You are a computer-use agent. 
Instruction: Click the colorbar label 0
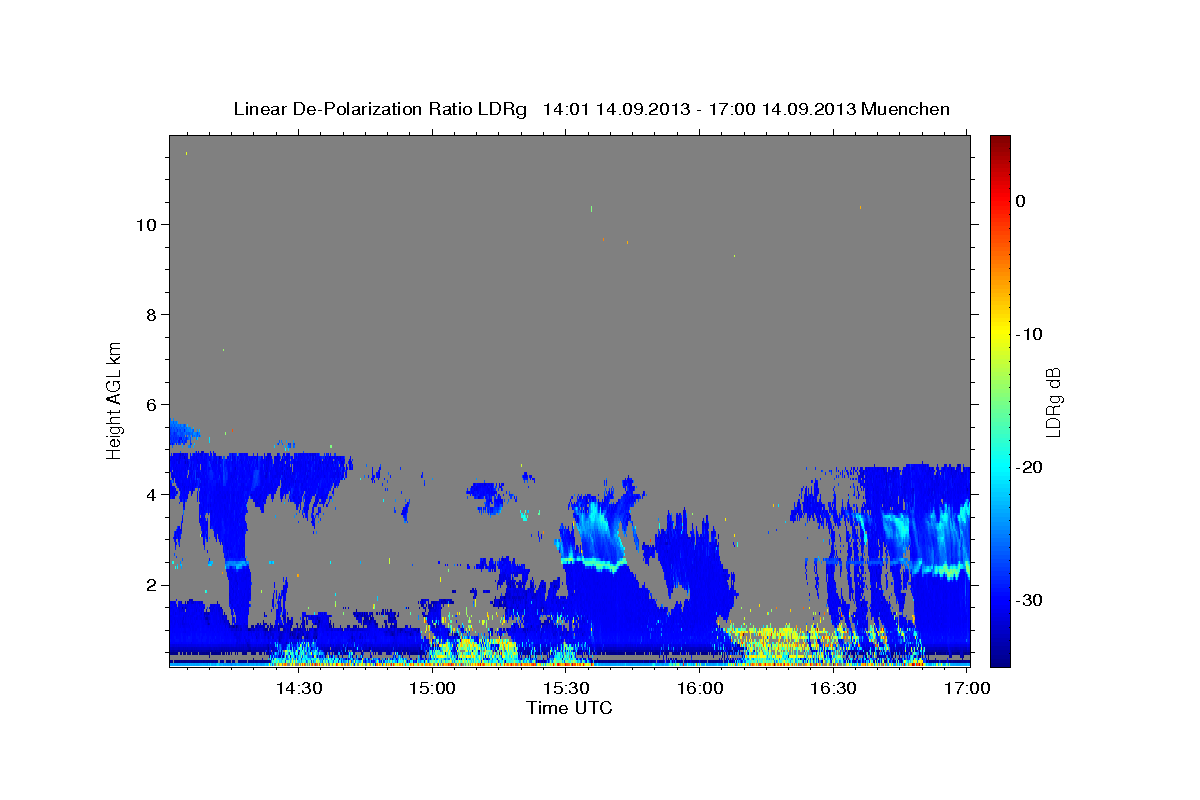coord(1021,201)
